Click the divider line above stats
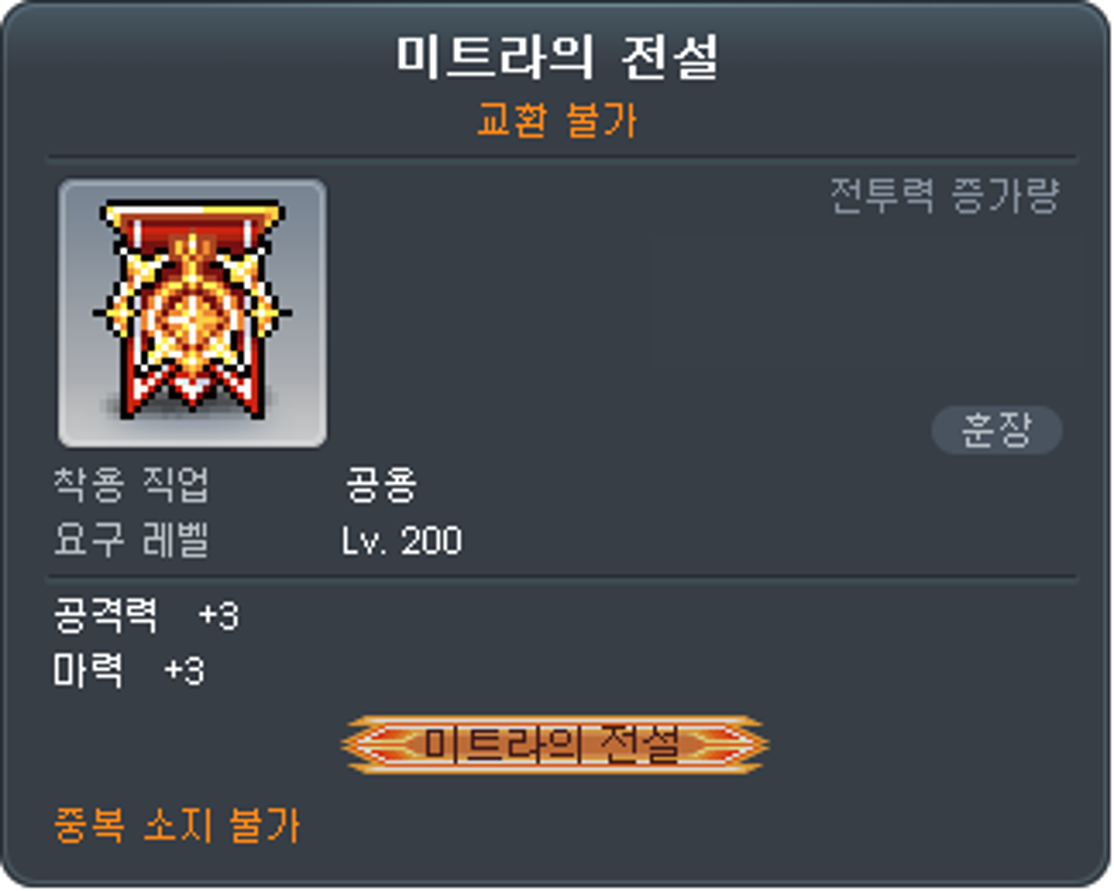The width and height of the screenshot is (1114, 891). (562, 578)
